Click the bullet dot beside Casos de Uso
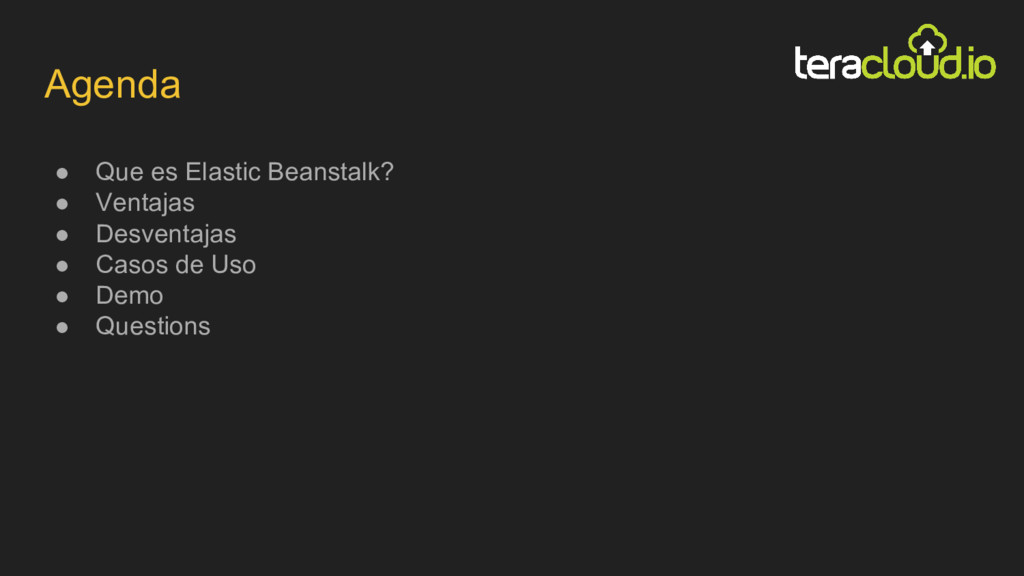The image size is (1024, 576). (62, 266)
